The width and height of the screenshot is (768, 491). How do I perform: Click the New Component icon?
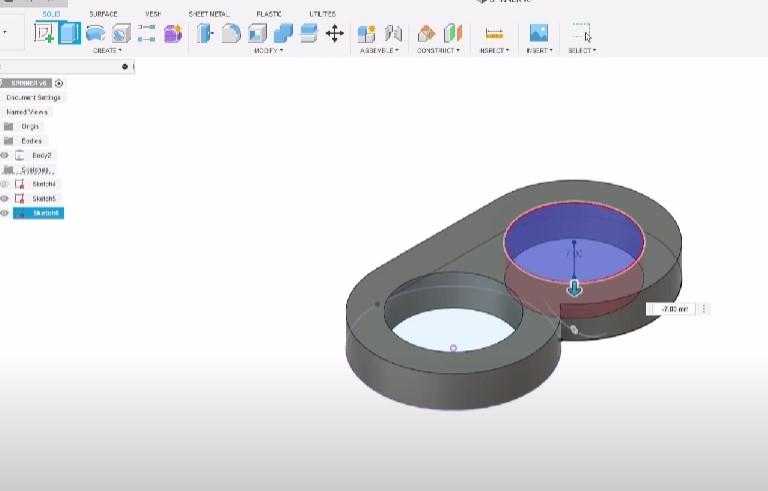click(x=366, y=33)
